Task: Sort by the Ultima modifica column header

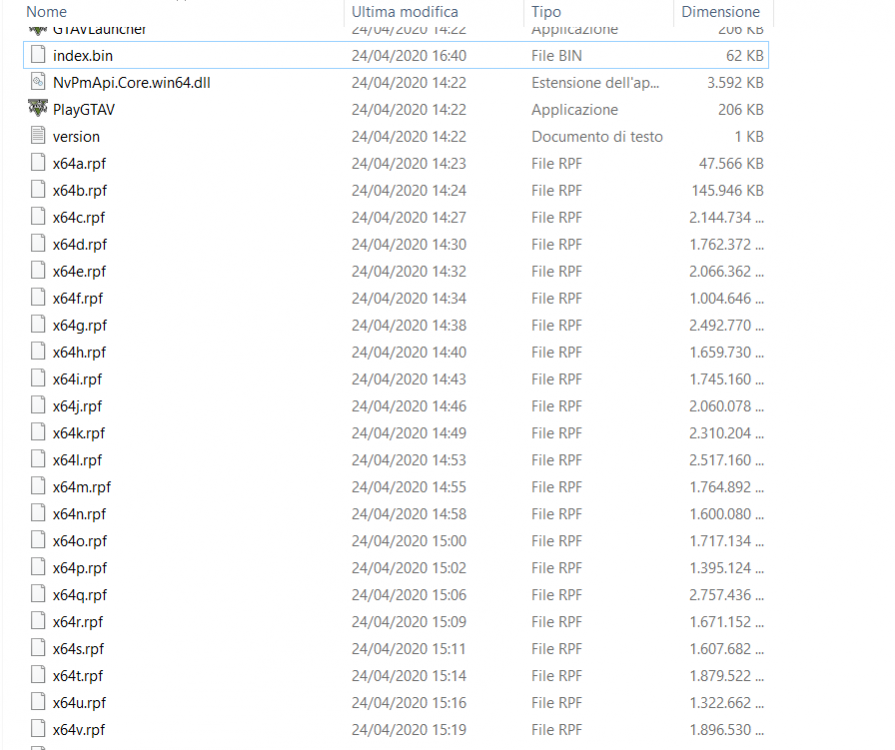Action: click(x=404, y=11)
